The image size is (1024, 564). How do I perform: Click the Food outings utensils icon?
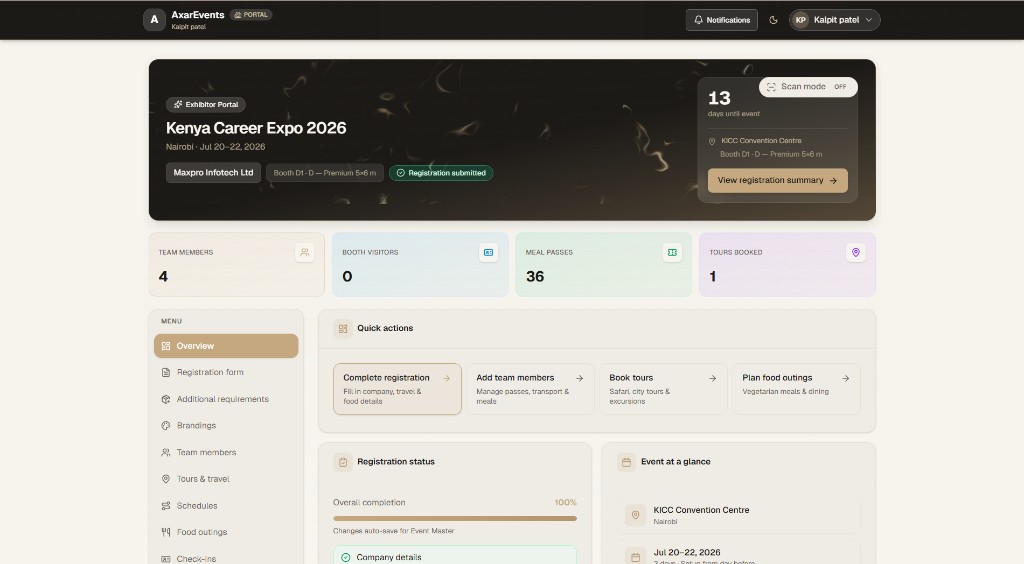coord(166,532)
